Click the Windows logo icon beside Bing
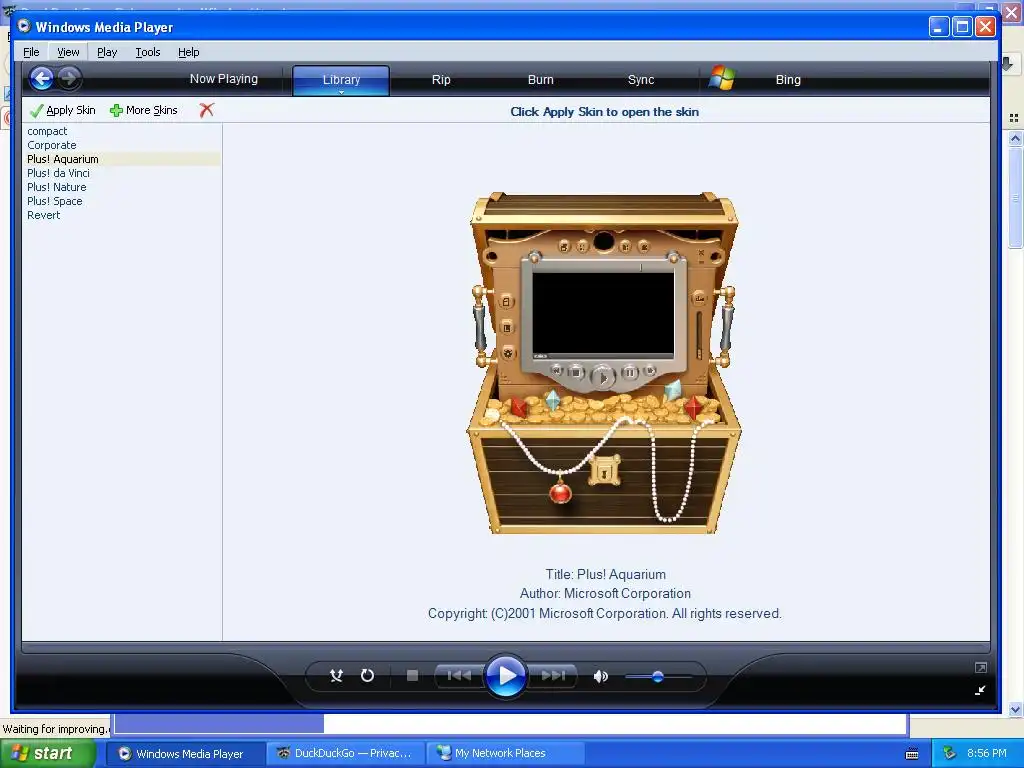 point(722,78)
